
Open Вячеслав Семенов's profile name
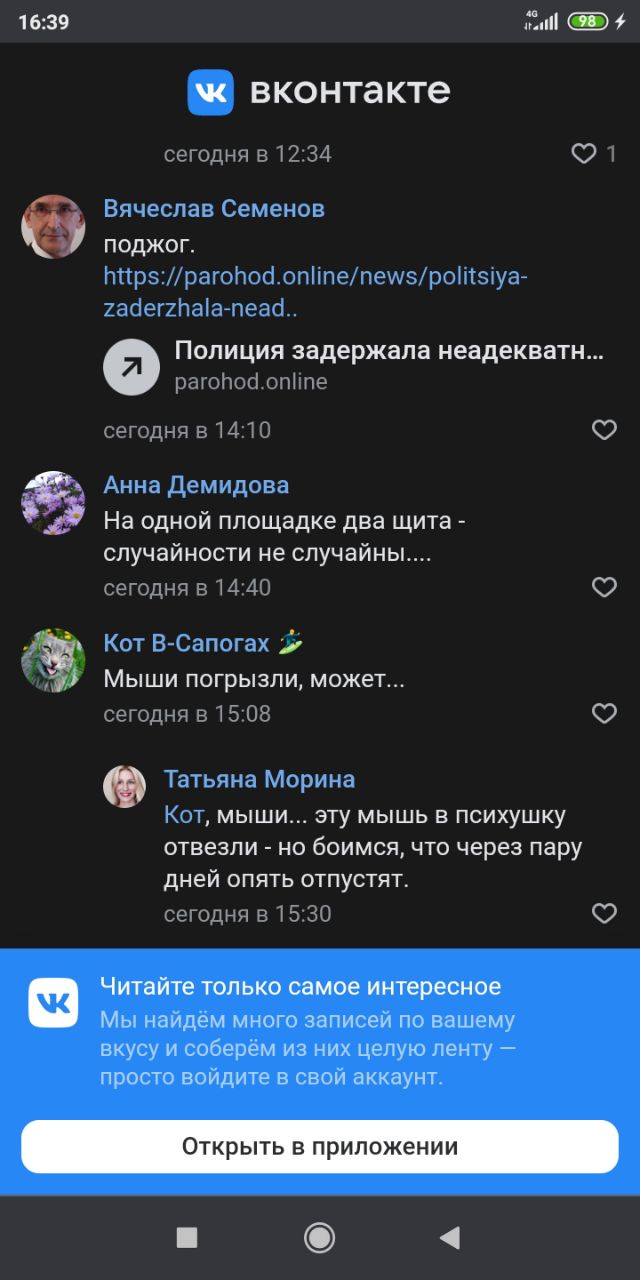pyautogui.click(x=214, y=209)
